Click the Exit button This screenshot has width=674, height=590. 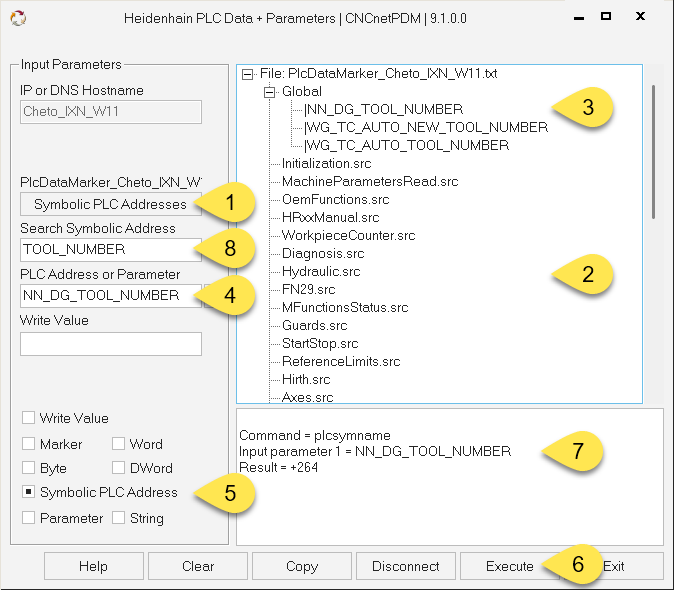click(x=614, y=566)
